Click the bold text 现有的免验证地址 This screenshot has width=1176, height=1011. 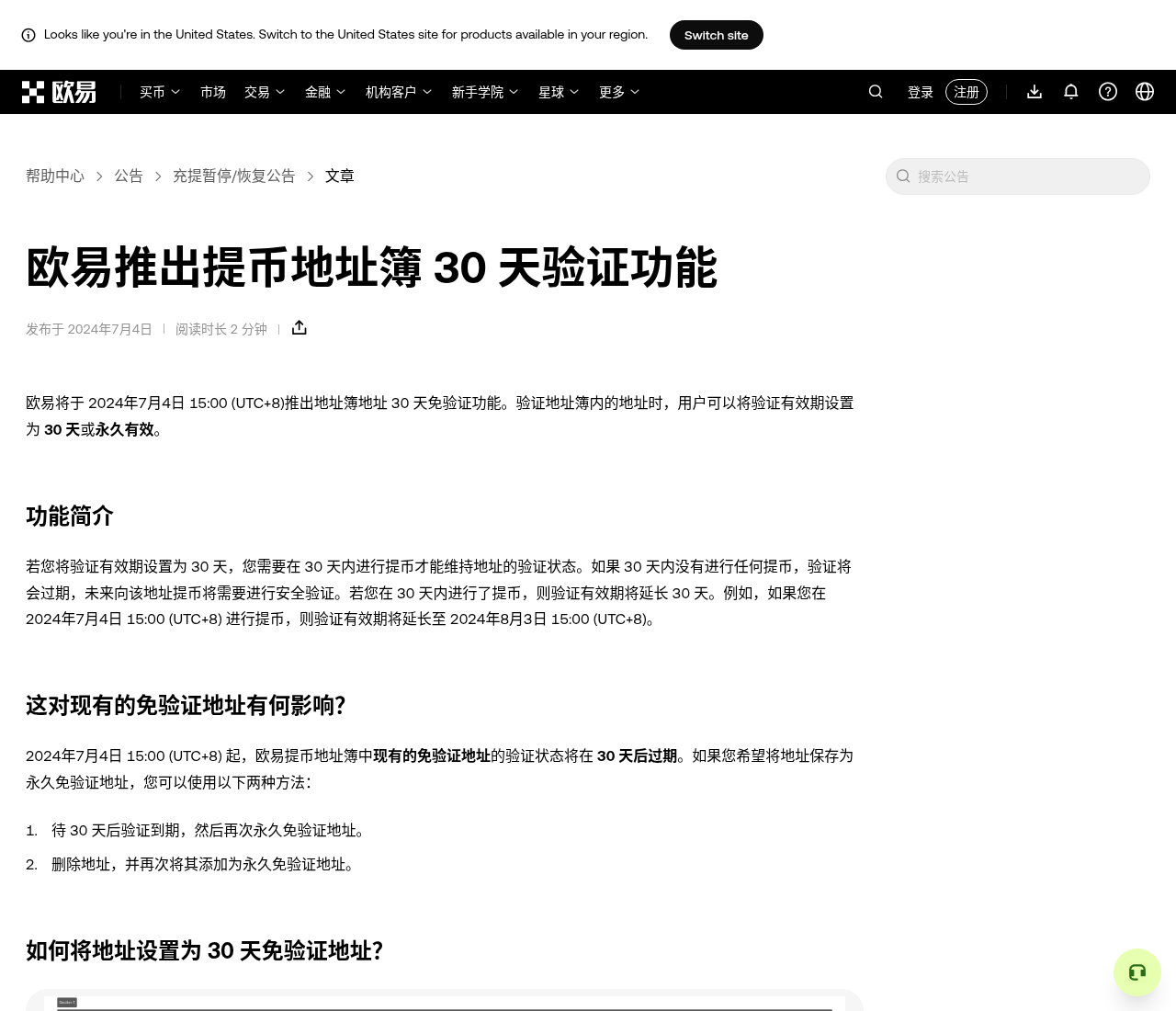tap(432, 755)
